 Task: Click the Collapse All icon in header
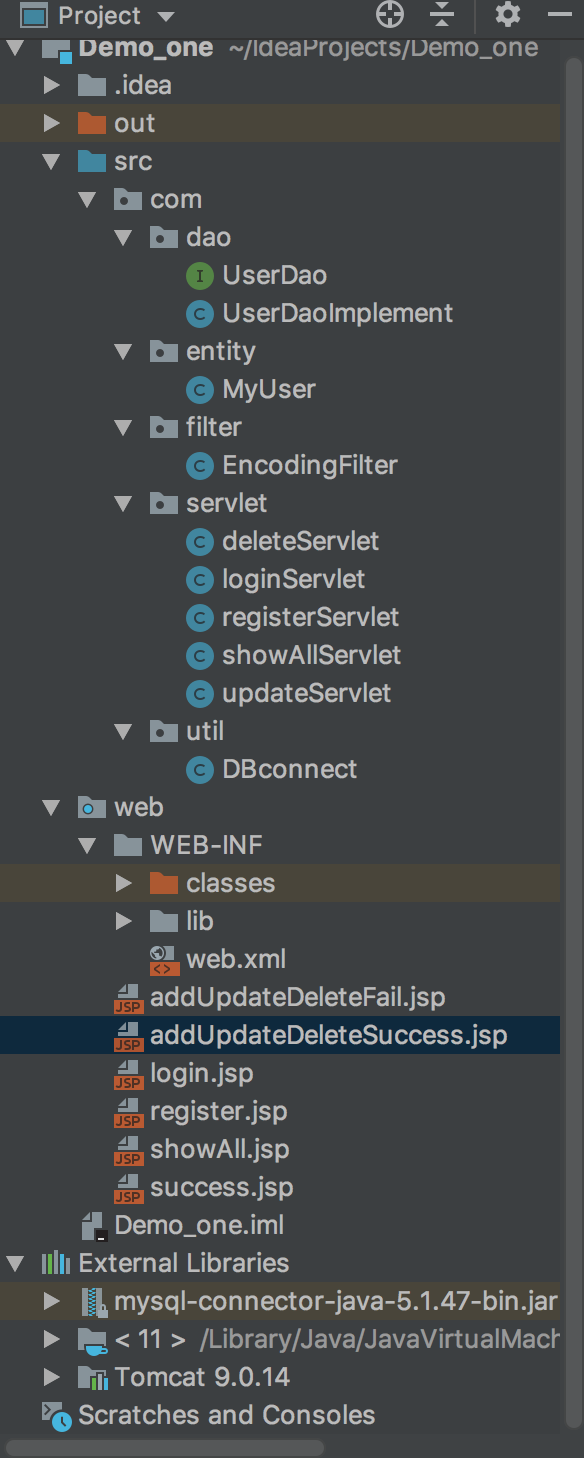[x=441, y=15]
